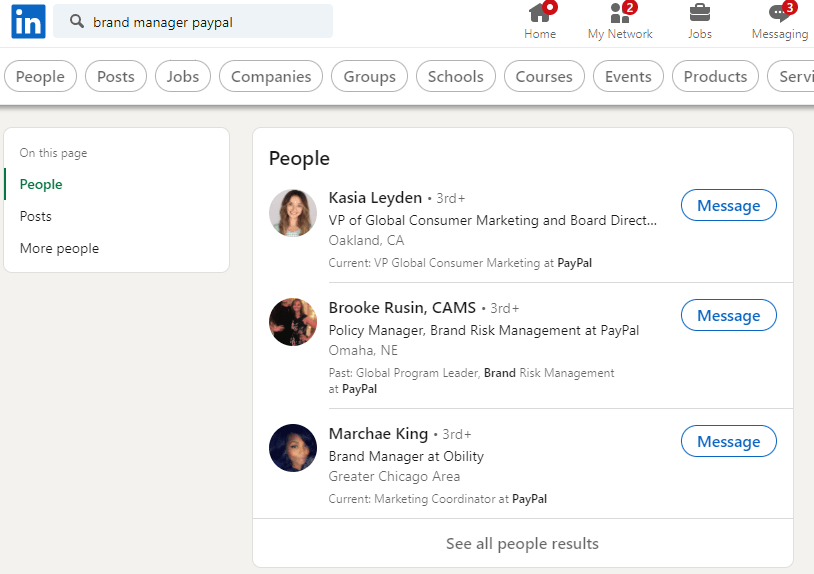The width and height of the screenshot is (814, 574).
Task: Click the LinkedIn logo icon
Action: point(29,21)
